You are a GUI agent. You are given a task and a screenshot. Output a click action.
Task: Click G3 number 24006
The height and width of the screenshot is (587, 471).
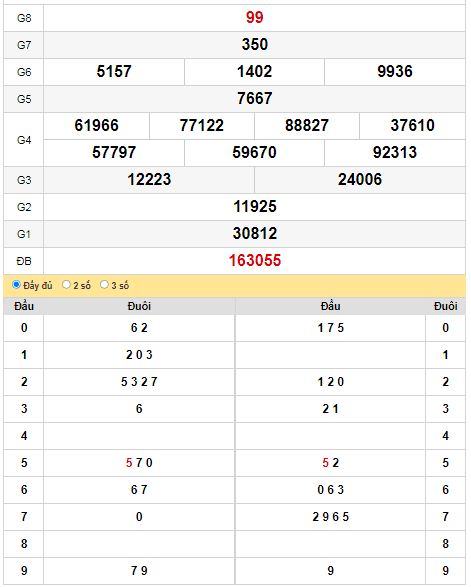tap(360, 180)
